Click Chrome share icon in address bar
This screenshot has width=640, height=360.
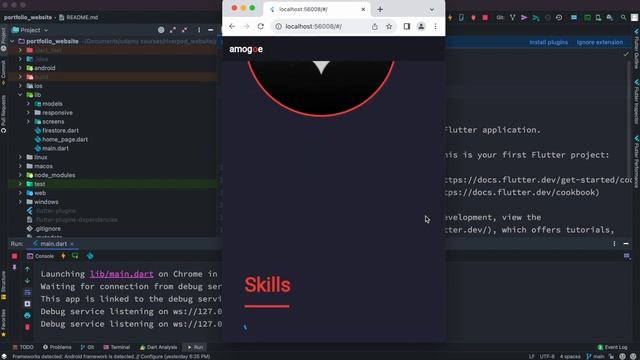(x=375, y=27)
